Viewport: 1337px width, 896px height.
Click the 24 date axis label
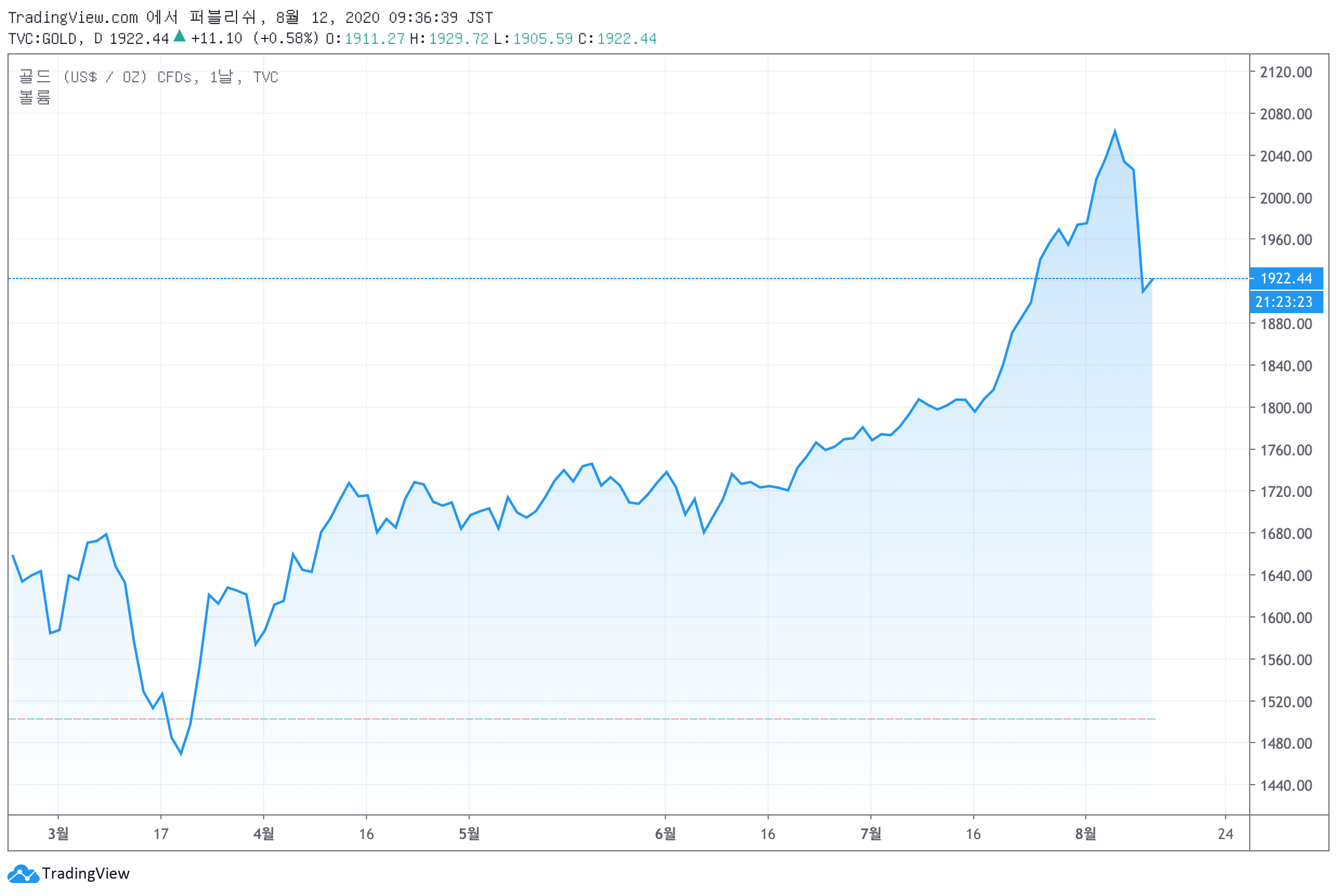click(1226, 834)
